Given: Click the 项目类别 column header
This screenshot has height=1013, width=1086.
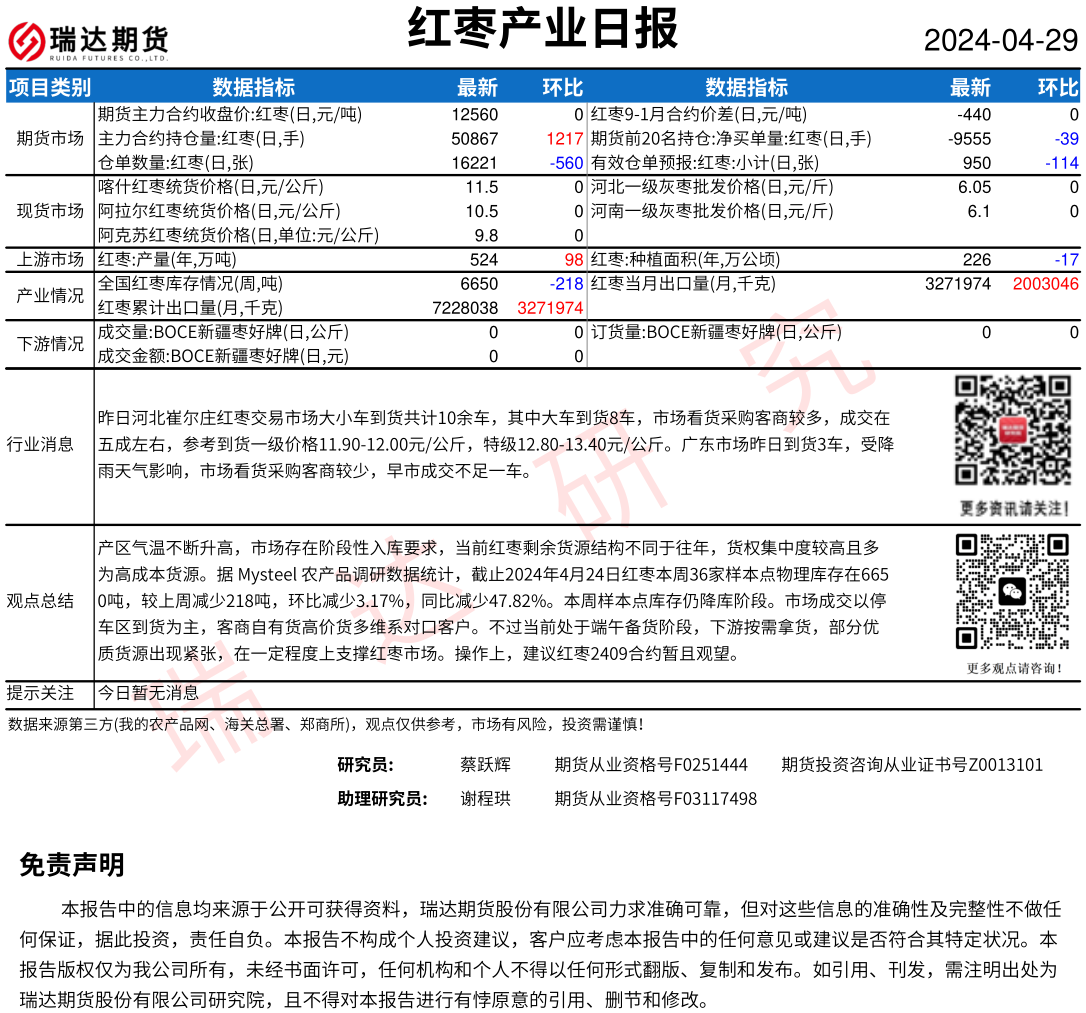Looking at the screenshot, I should click(50, 87).
